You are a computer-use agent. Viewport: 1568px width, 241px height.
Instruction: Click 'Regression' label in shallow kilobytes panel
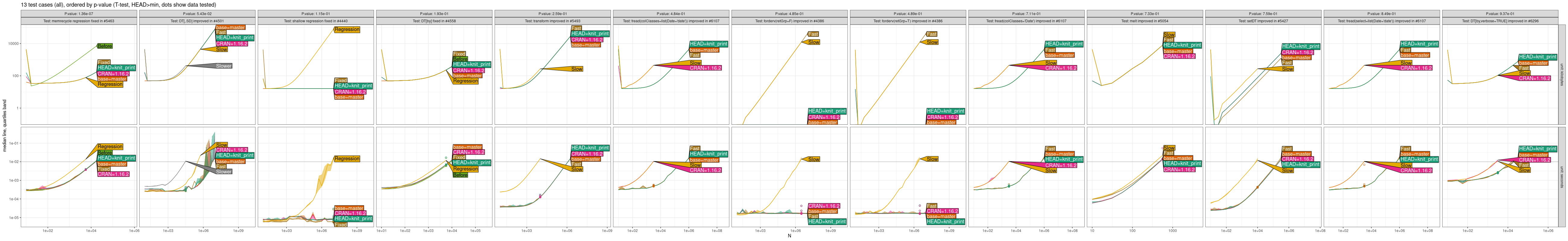[347, 30]
